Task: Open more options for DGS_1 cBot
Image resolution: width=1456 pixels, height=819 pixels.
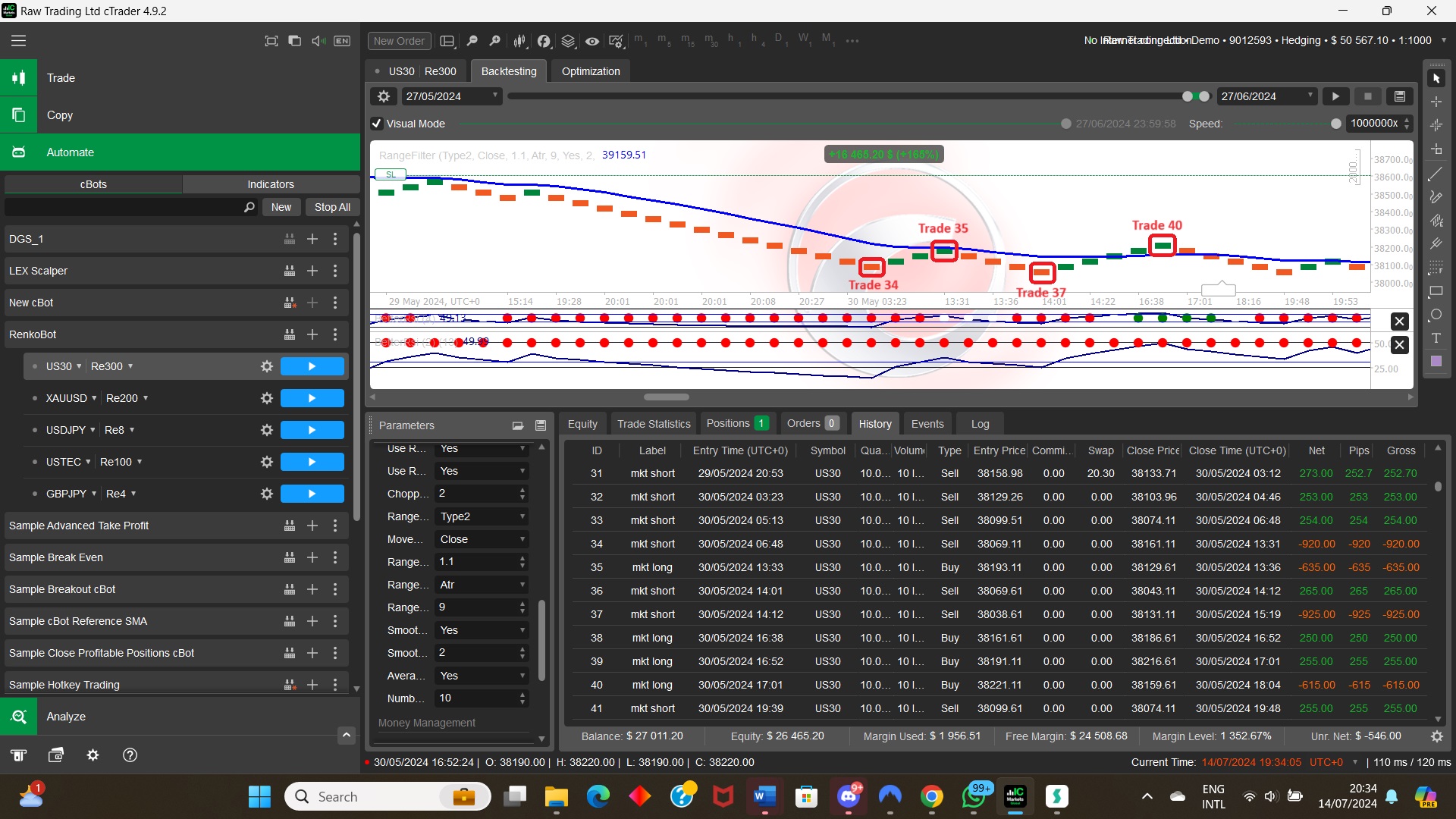Action: (x=335, y=239)
